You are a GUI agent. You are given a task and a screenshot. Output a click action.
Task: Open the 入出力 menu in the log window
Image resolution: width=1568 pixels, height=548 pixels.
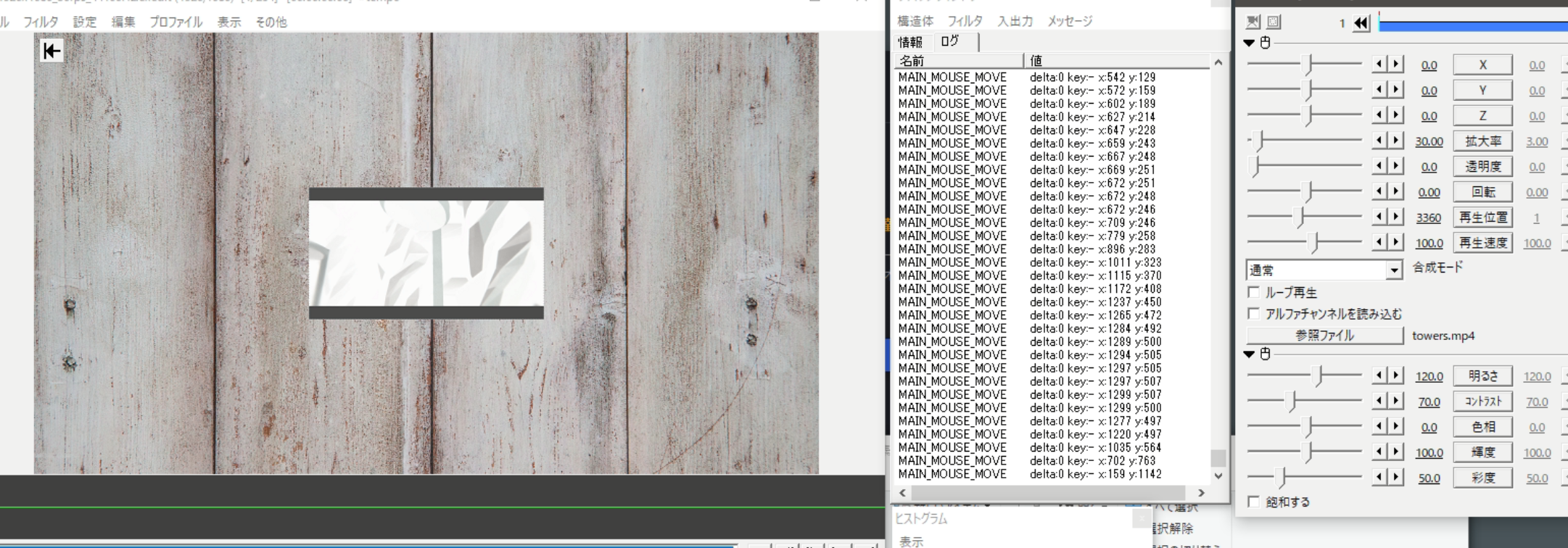[1015, 21]
